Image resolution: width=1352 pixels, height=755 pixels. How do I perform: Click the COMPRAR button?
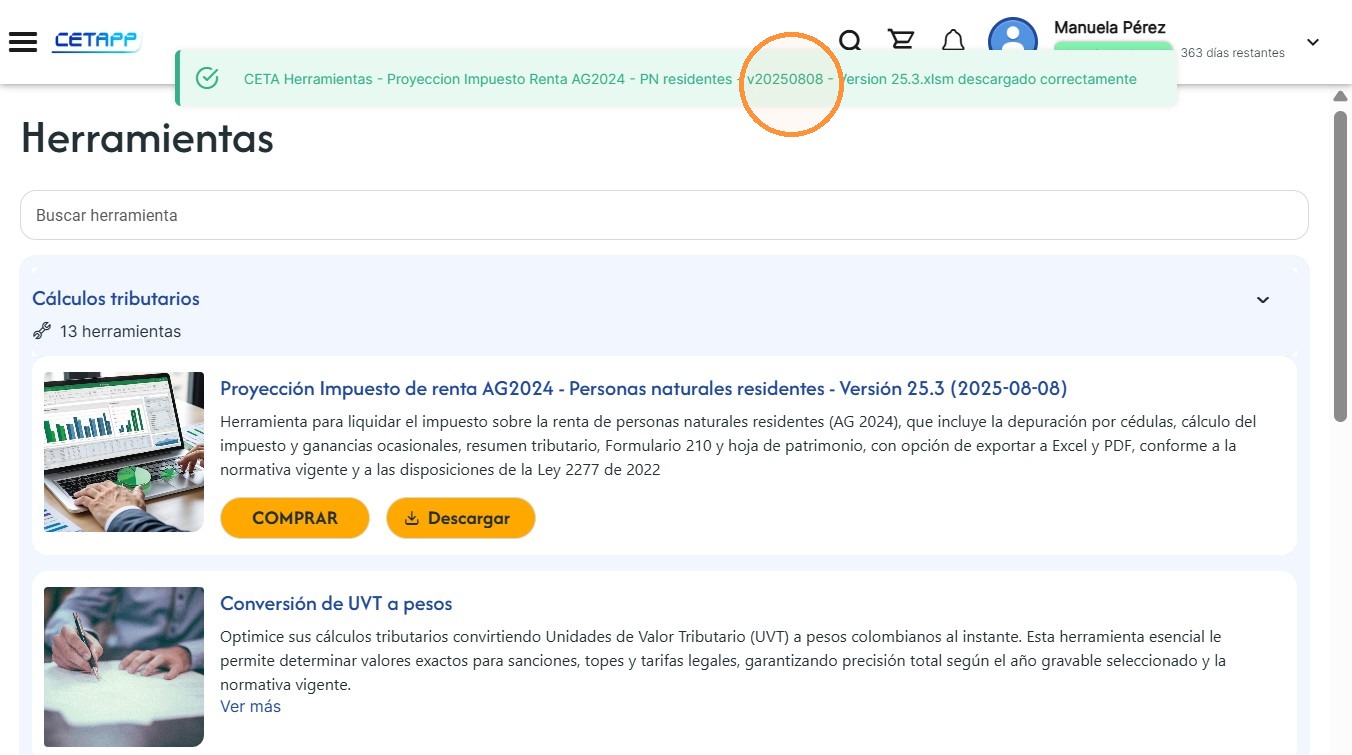[x=295, y=518]
